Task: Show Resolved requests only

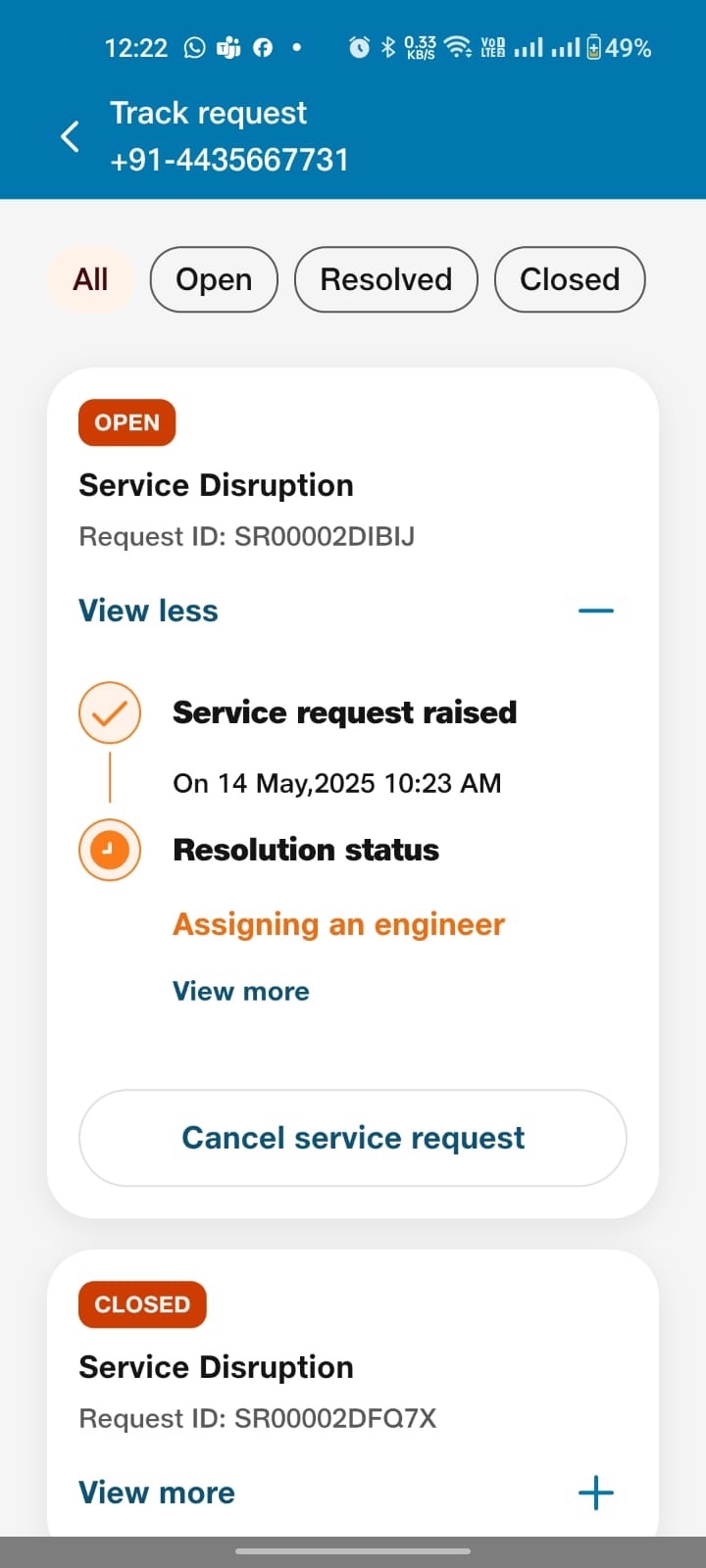Action: coord(386,279)
